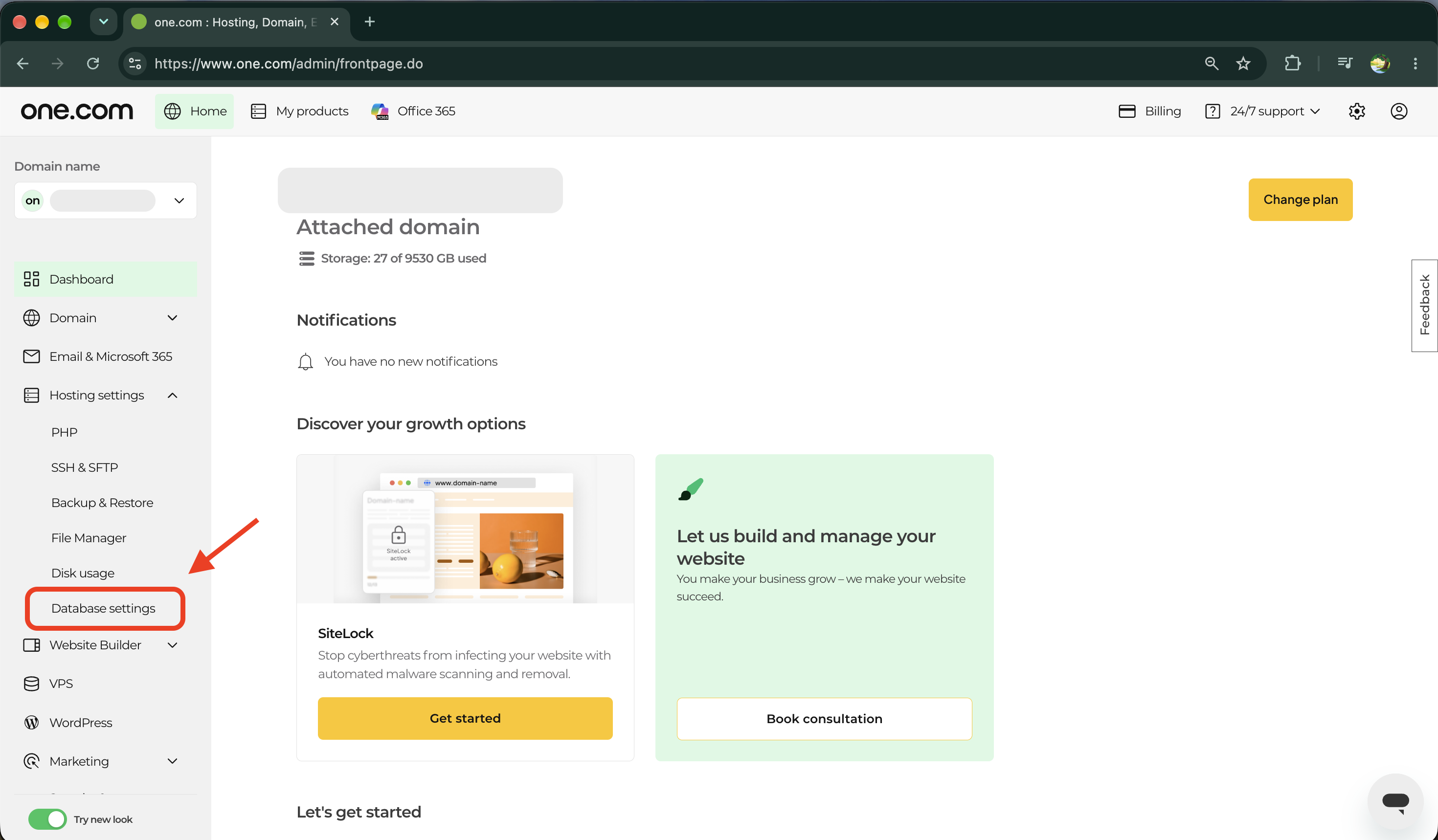Open a new browser tab
Screen dimensions: 1438x840
(x=369, y=22)
